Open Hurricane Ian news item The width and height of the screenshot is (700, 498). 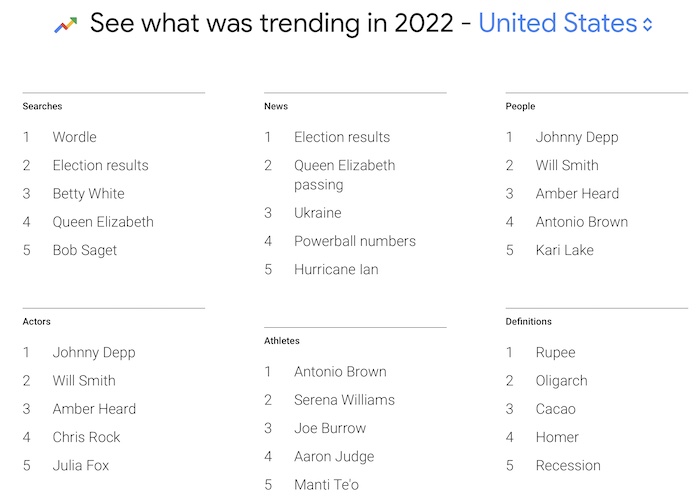(336, 270)
